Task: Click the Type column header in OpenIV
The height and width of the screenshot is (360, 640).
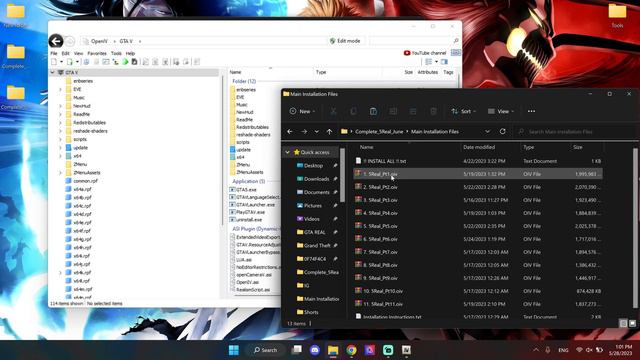Action: (321, 72)
